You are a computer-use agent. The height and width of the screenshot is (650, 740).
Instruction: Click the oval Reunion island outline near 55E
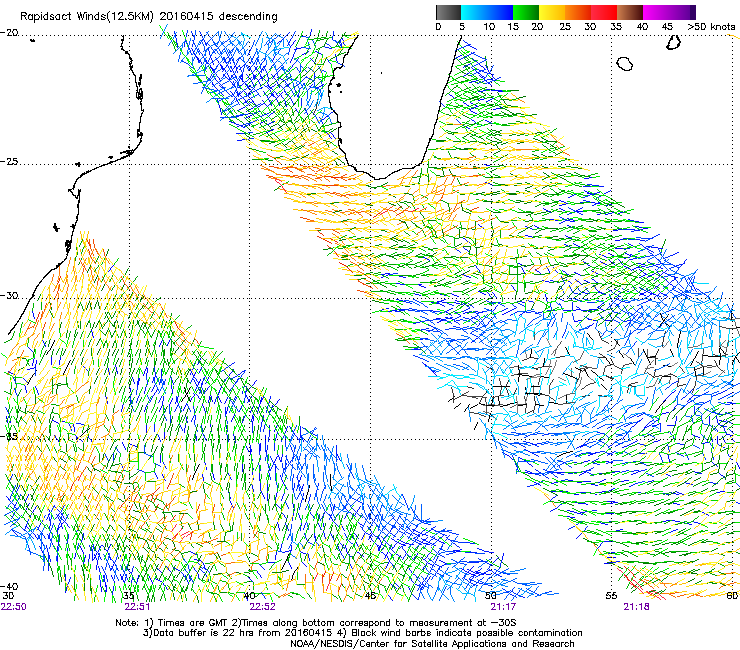pyautogui.click(x=625, y=64)
